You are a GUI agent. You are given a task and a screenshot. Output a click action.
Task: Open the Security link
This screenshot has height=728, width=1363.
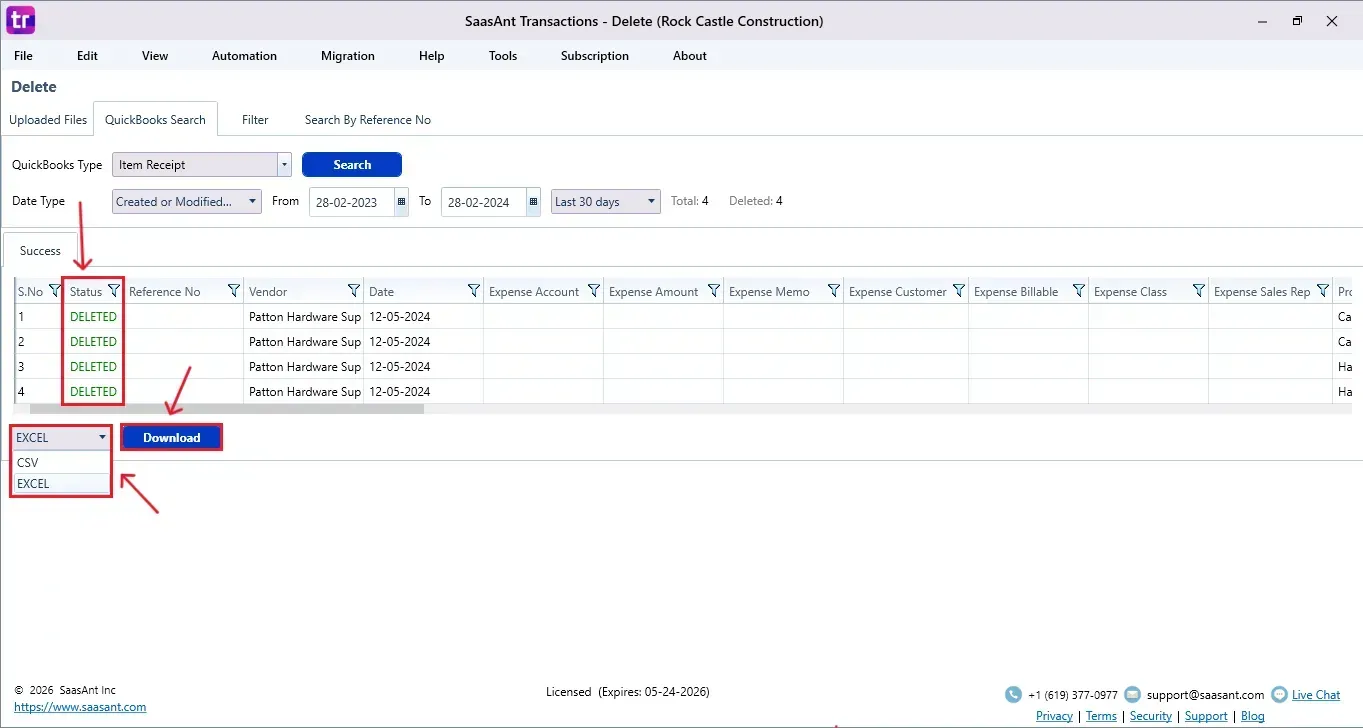pos(1151,716)
